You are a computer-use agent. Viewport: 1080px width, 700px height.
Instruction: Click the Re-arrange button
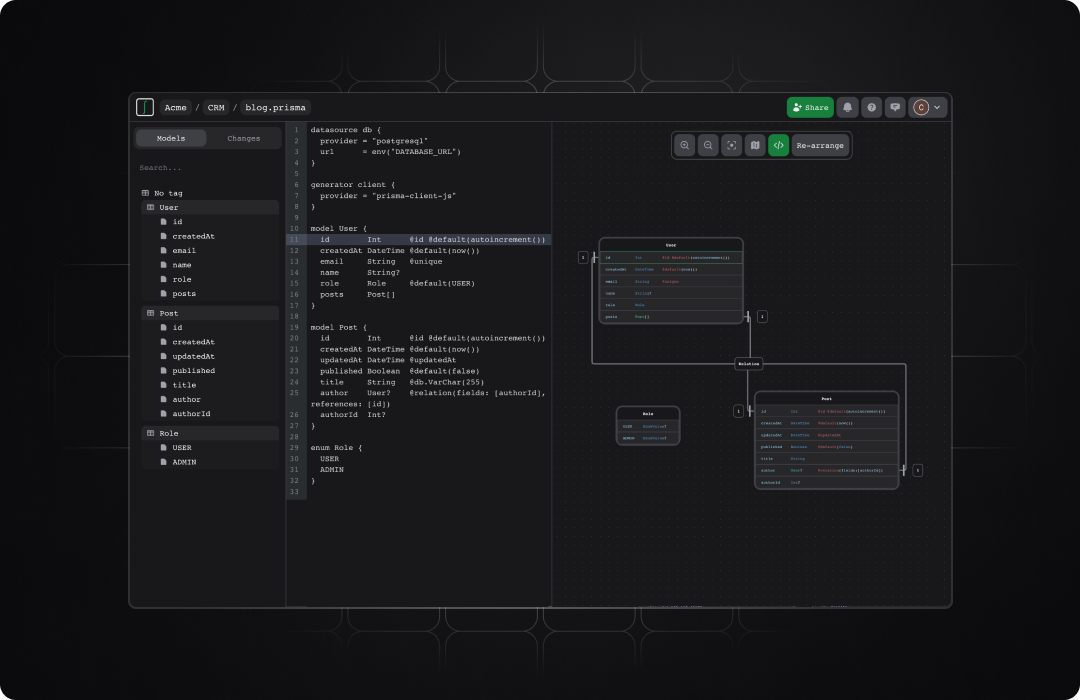tap(820, 145)
